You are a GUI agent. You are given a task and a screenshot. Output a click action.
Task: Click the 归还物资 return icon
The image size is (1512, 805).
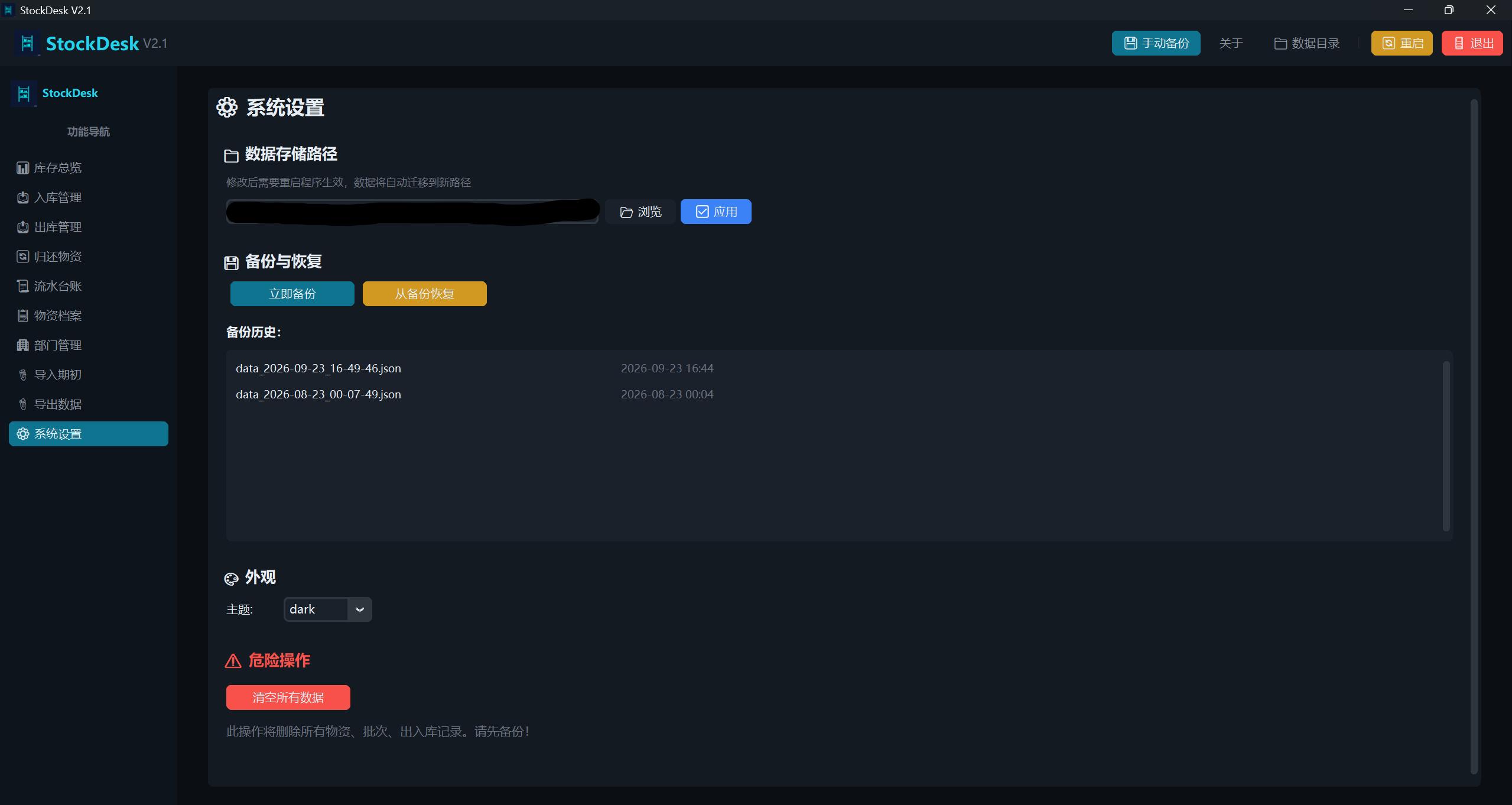point(22,257)
